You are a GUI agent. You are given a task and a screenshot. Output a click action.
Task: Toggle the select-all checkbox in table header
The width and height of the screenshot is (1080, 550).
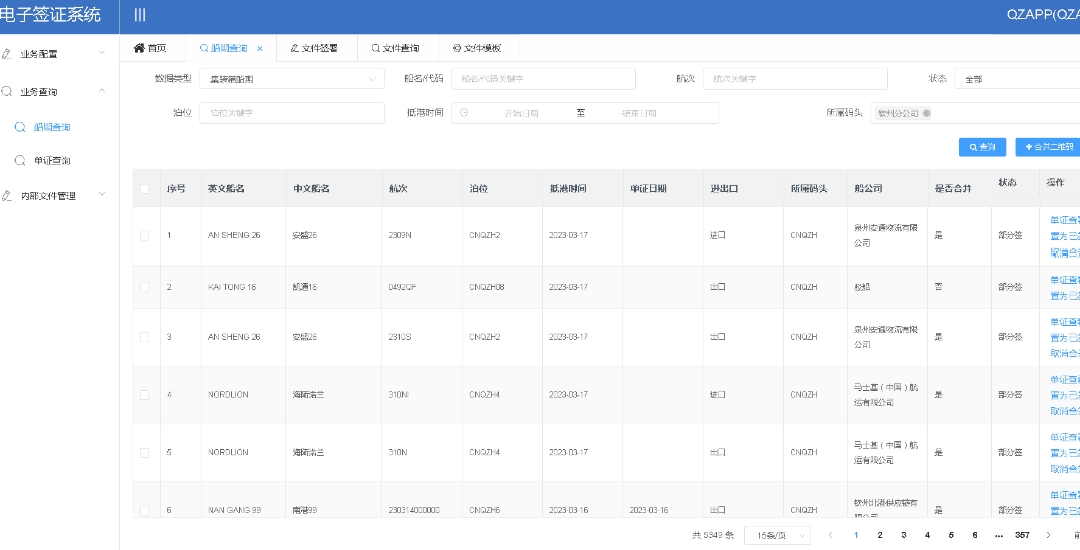[145, 189]
